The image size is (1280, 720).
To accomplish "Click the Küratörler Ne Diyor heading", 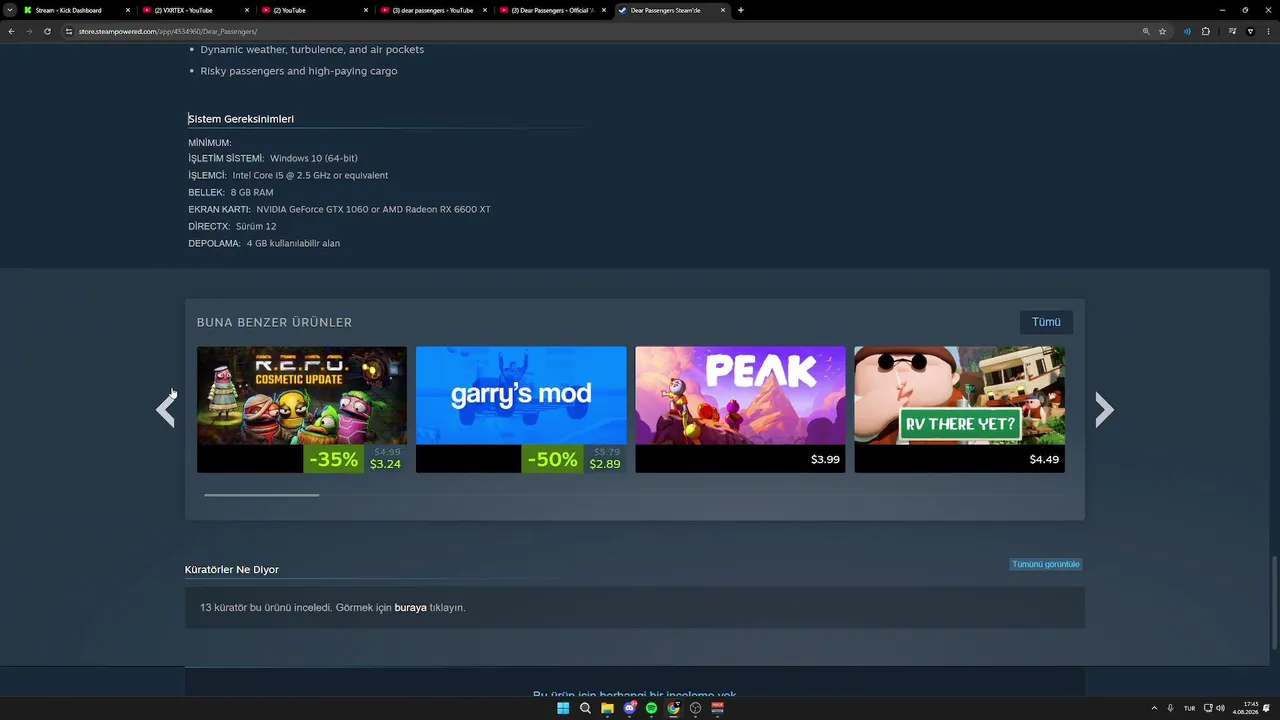I will tap(232, 569).
